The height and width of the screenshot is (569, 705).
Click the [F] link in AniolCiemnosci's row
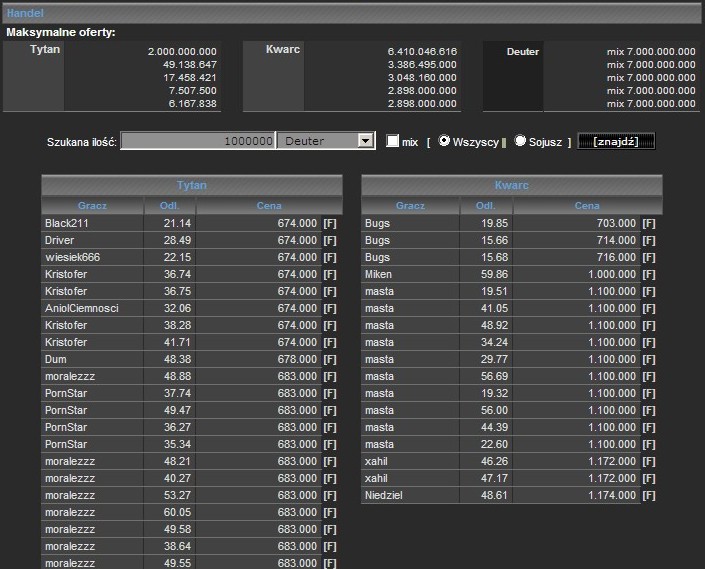click(329, 308)
